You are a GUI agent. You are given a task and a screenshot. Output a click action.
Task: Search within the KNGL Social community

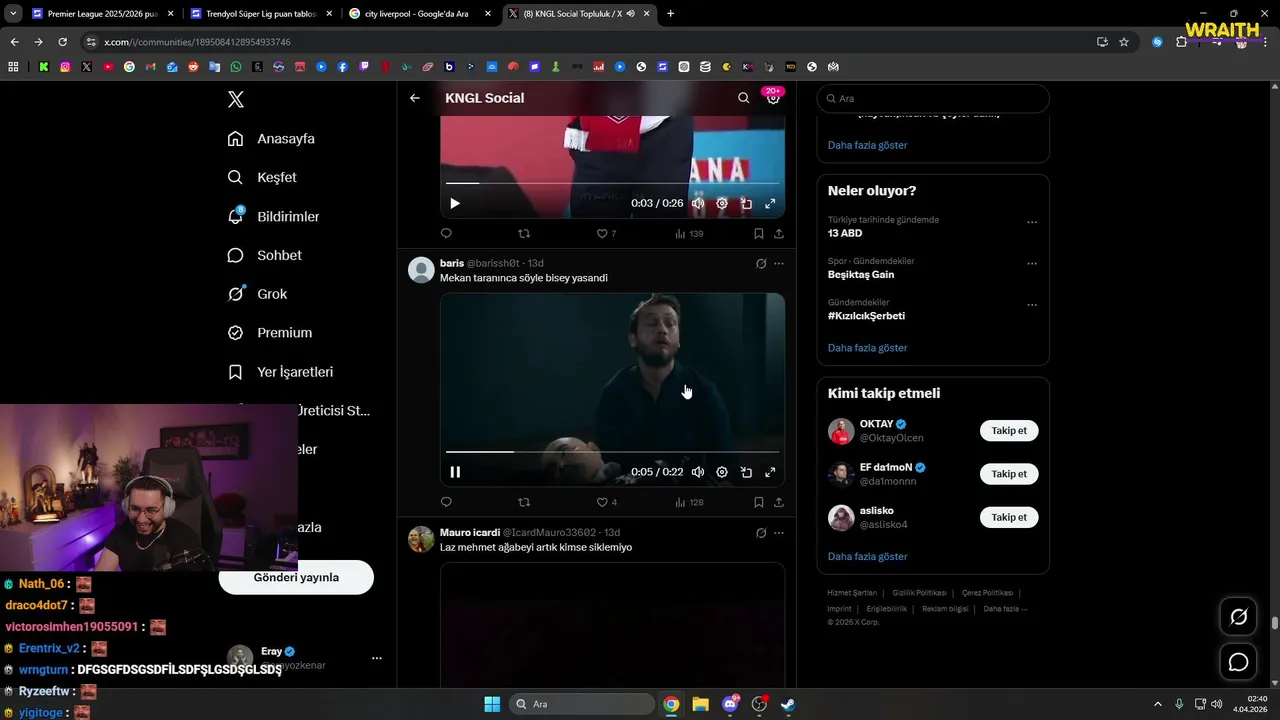coord(743,98)
